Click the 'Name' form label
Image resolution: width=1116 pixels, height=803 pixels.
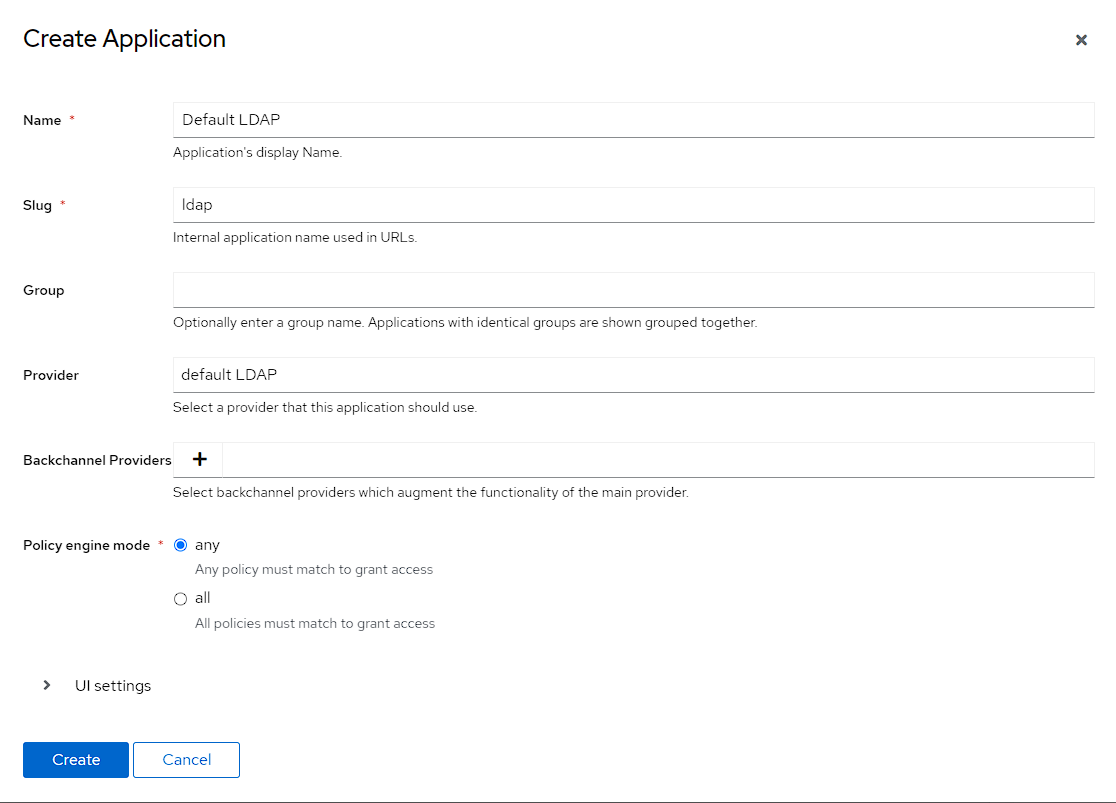pos(42,120)
